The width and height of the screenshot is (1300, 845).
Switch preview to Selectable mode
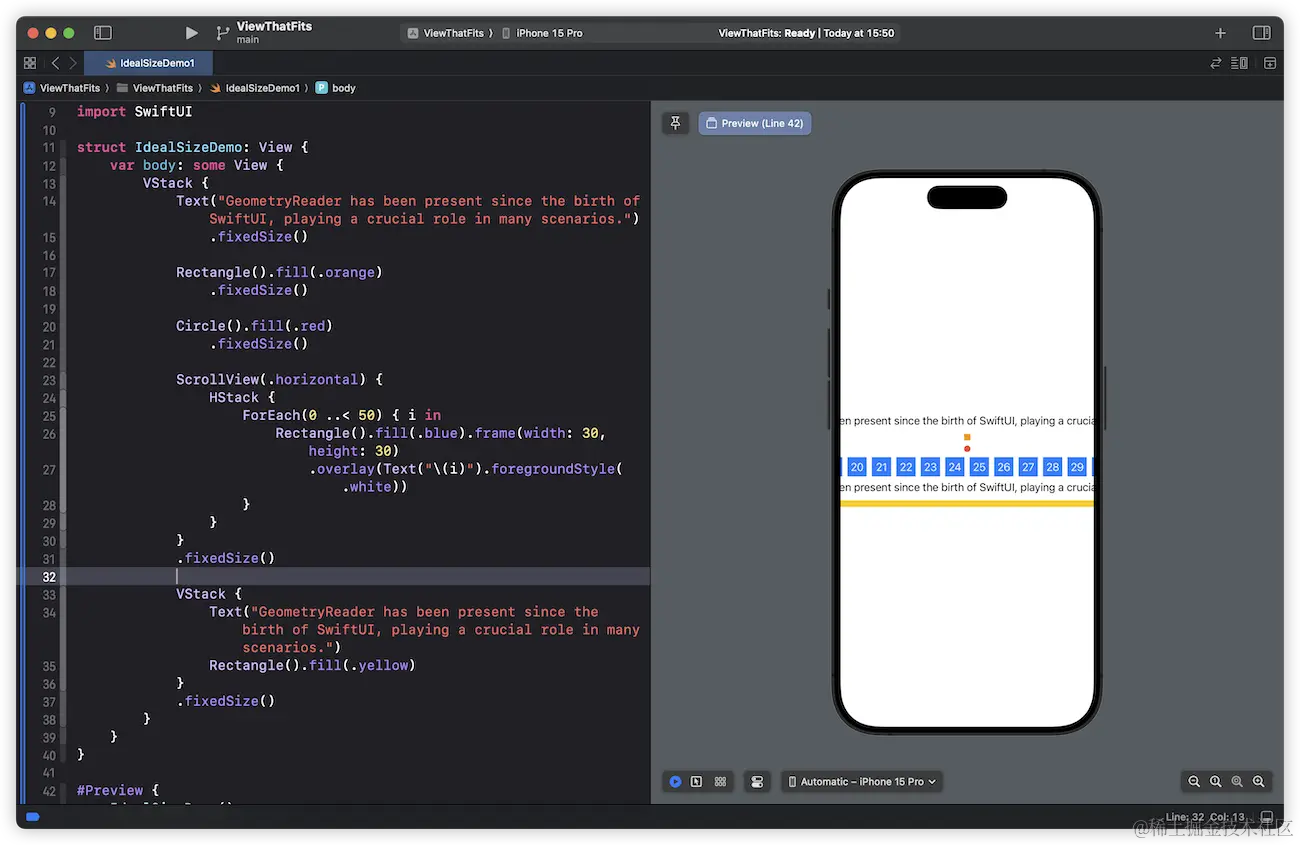click(x=697, y=782)
